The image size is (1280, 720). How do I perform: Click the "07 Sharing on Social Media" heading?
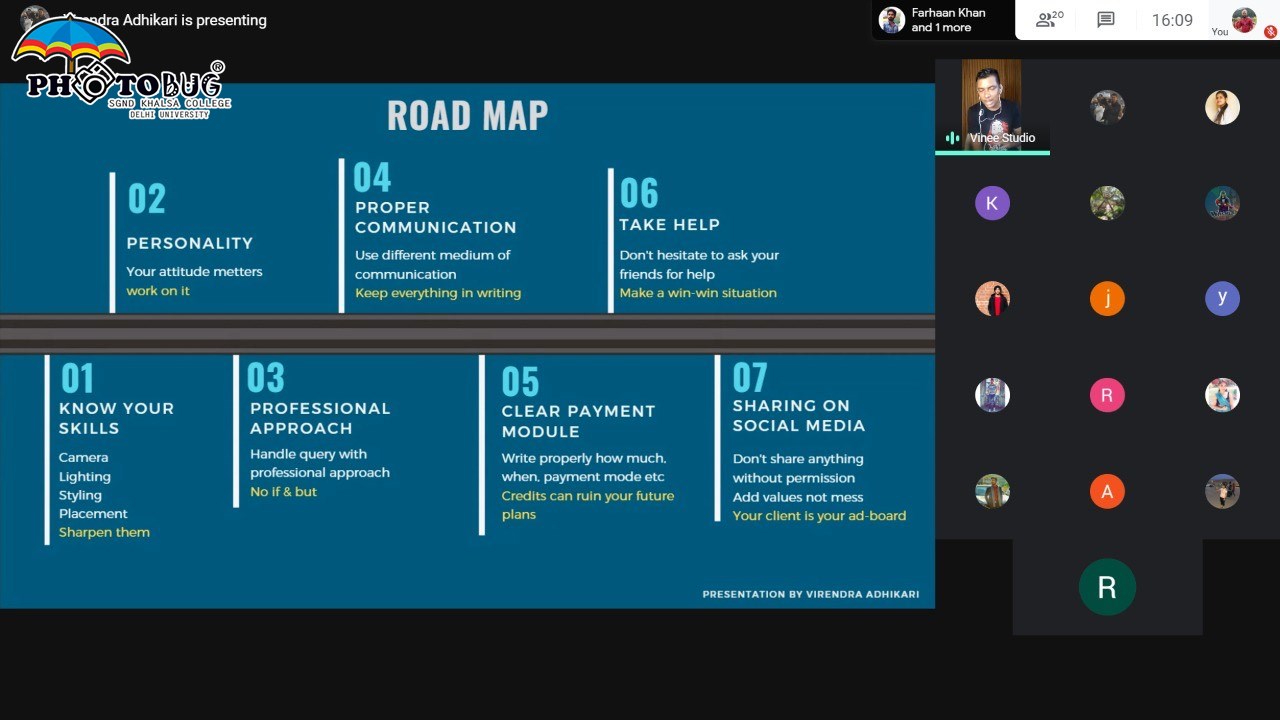point(798,415)
